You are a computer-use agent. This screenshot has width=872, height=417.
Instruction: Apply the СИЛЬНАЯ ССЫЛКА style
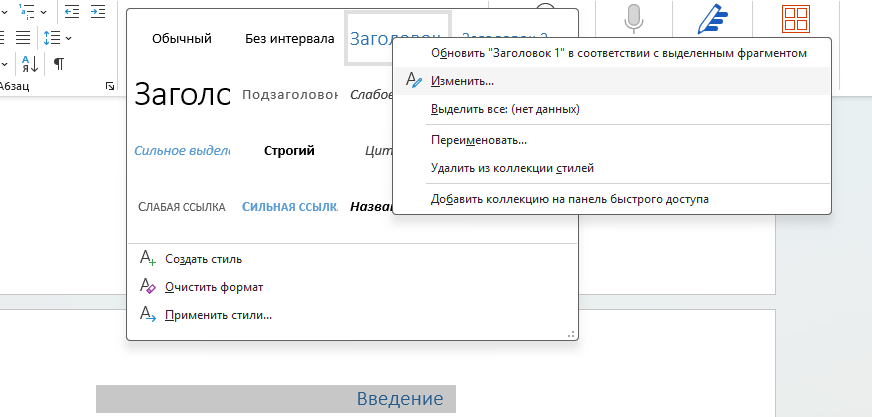tap(290, 207)
